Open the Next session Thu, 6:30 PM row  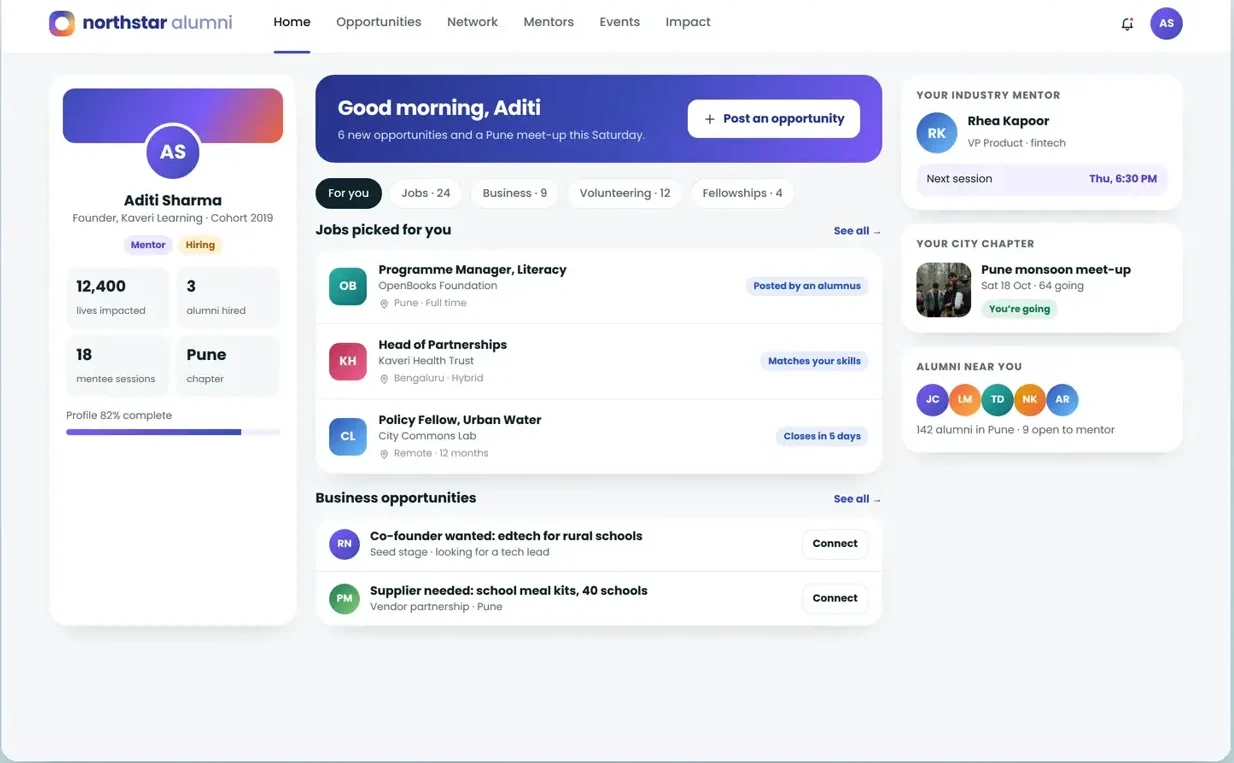tap(1042, 179)
